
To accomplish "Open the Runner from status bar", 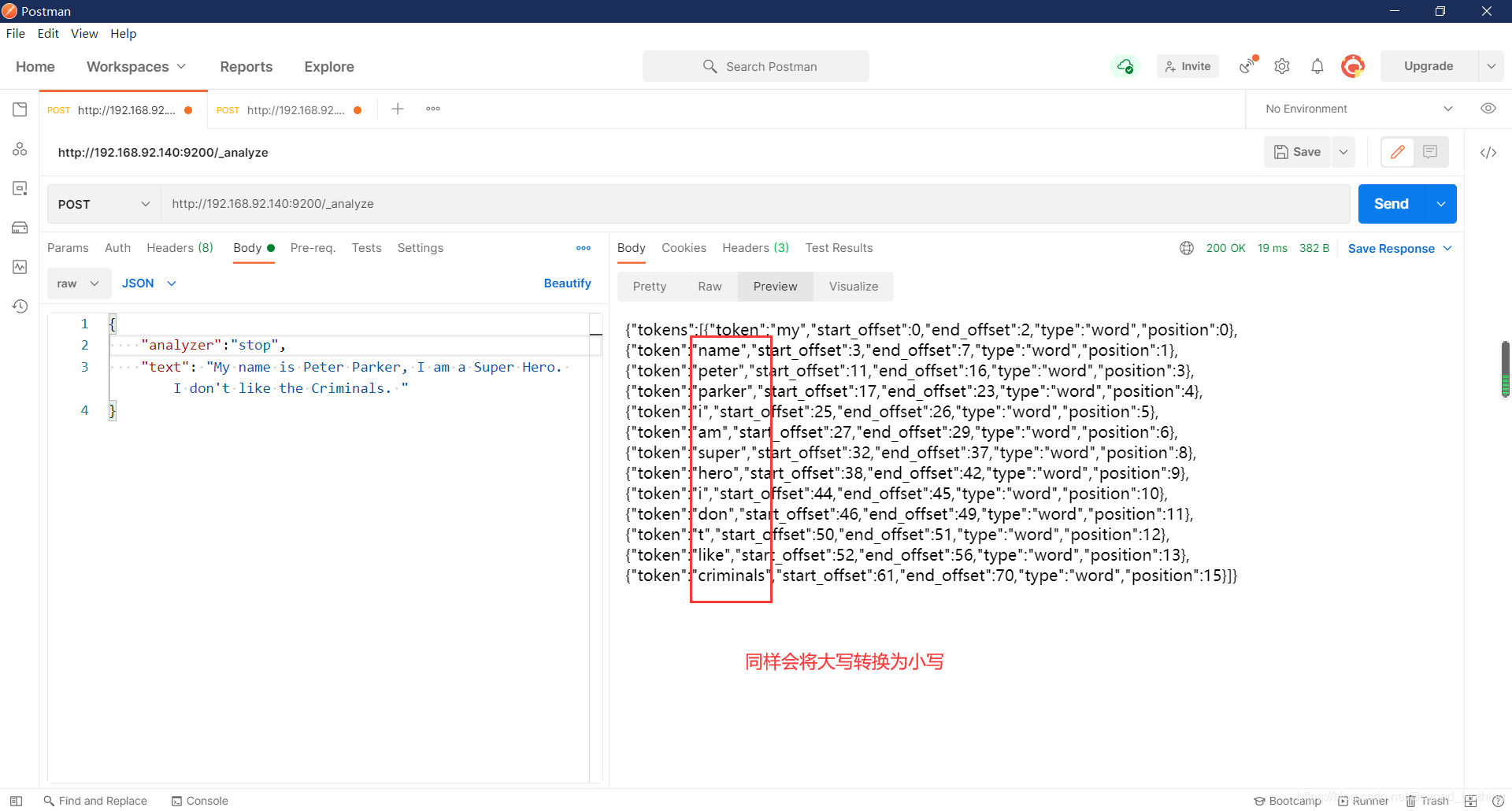I will [1363, 801].
